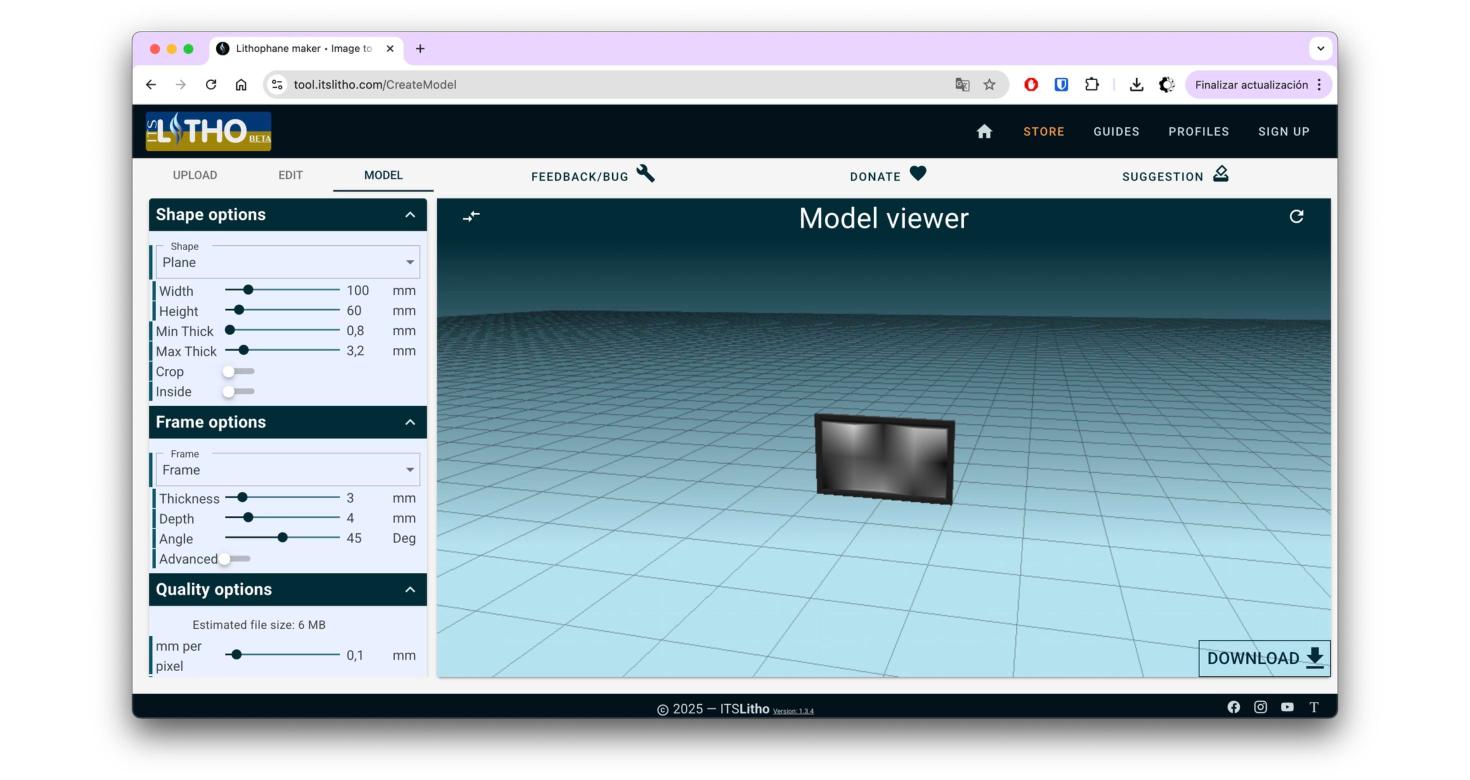Collapse the Quality options section
Image resolution: width=1470 pixels, height=780 pixels.
pyautogui.click(x=409, y=590)
